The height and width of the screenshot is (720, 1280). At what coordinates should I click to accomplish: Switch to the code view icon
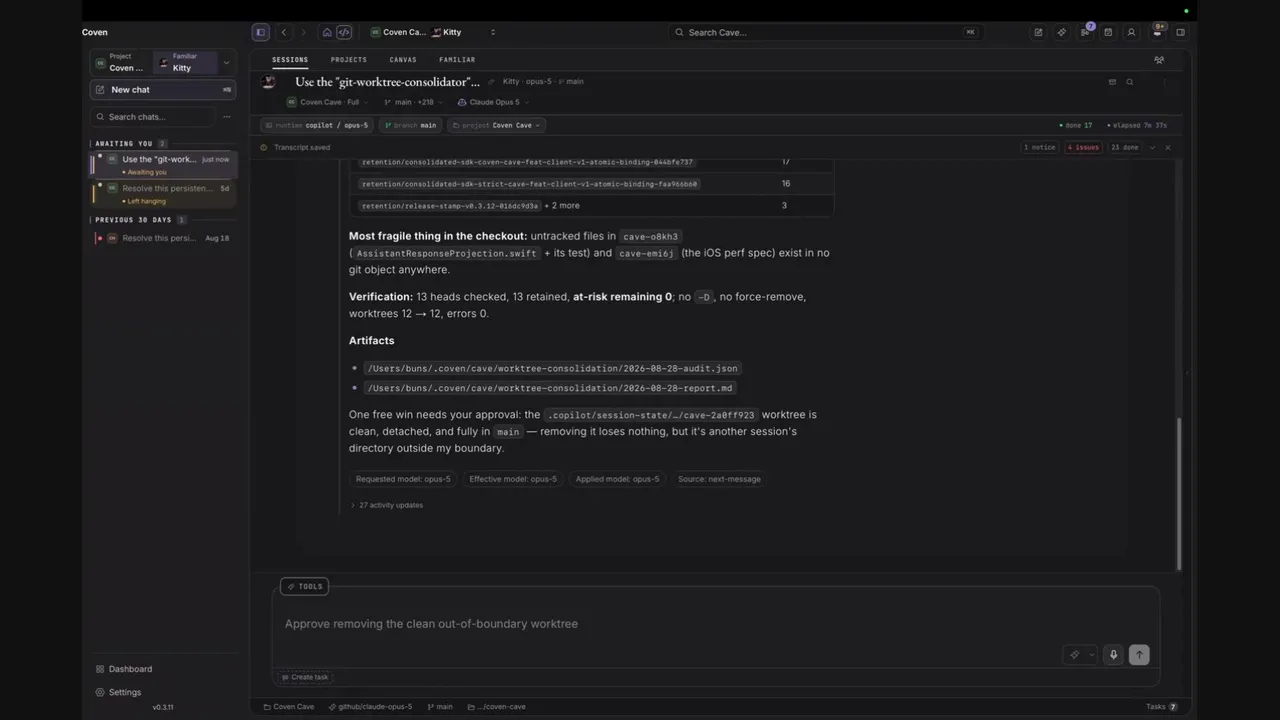[x=344, y=32]
